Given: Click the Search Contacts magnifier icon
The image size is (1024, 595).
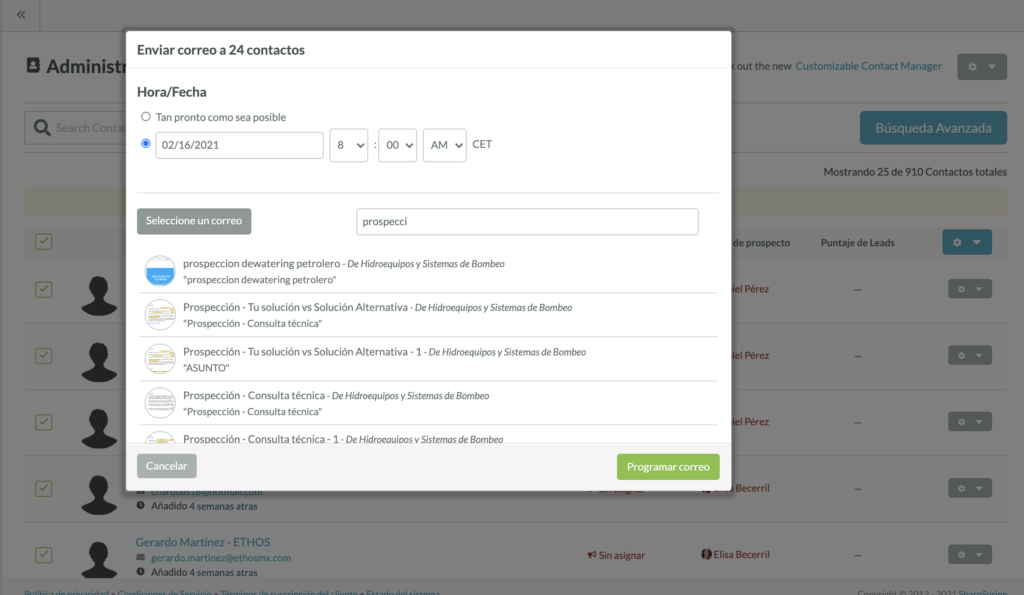Looking at the screenshot, I should pos(42,127).
